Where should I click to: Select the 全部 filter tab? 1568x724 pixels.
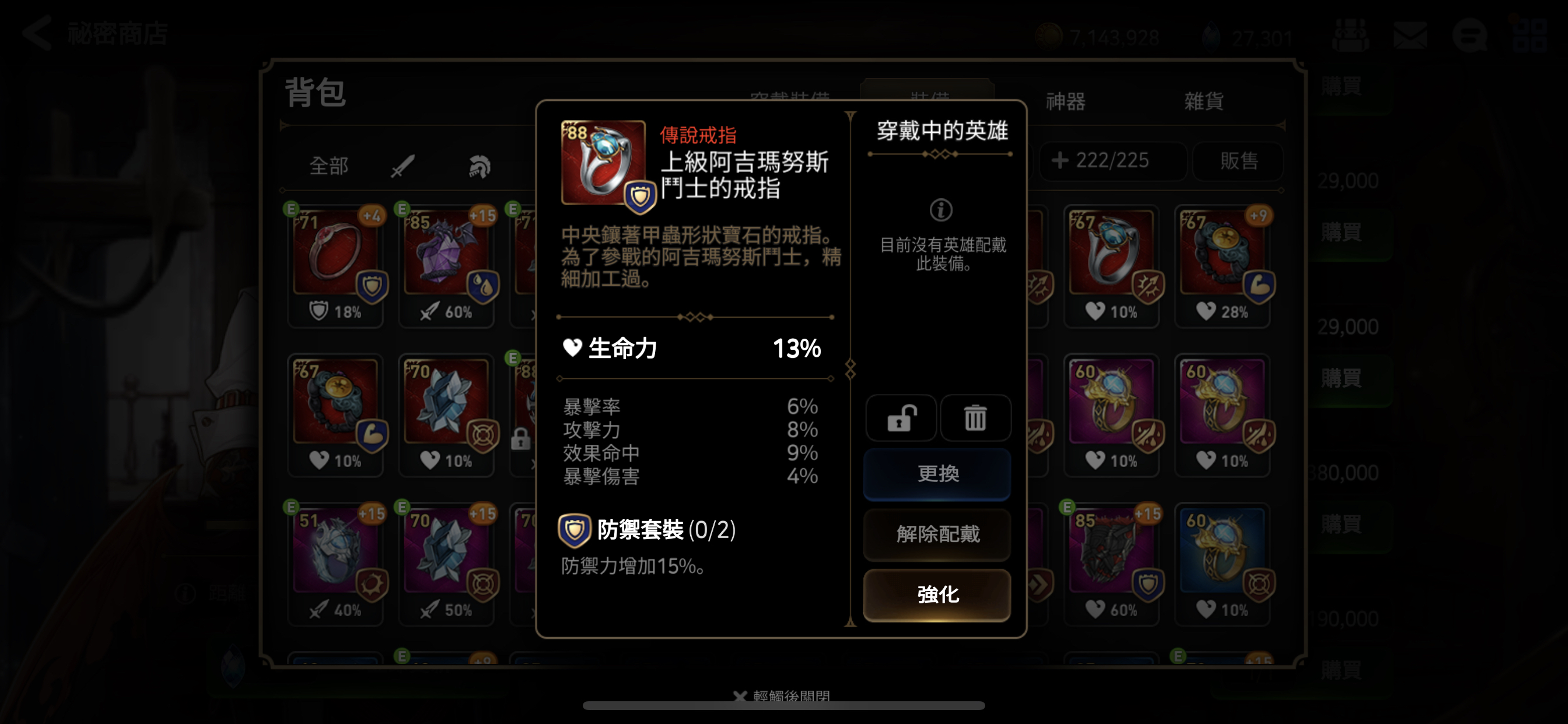click(x=328, y=166)
